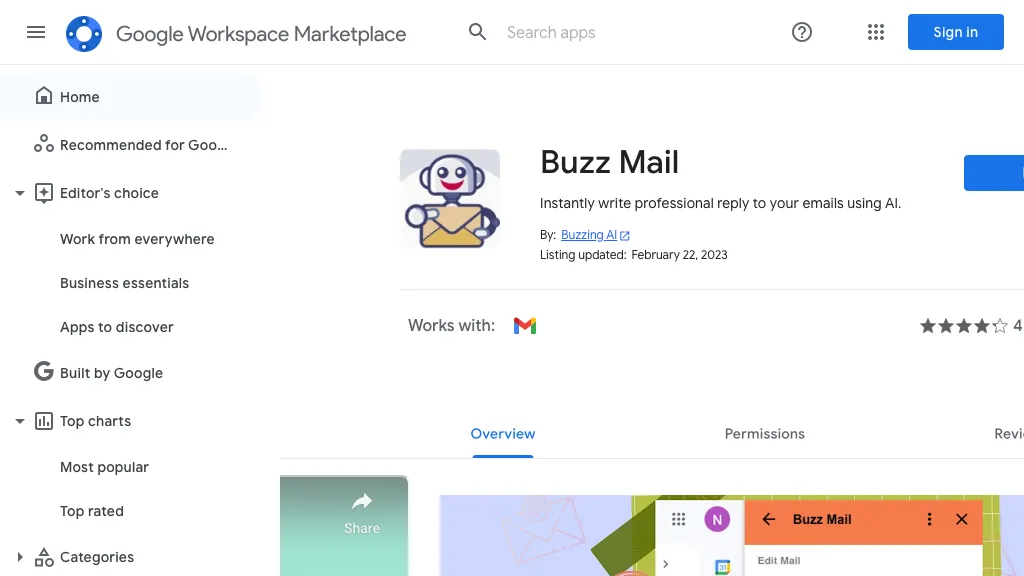The width and height of the screenshot is (1024, 576).
Task: Open the Google apps grid launcher
Action: (876, 32)
